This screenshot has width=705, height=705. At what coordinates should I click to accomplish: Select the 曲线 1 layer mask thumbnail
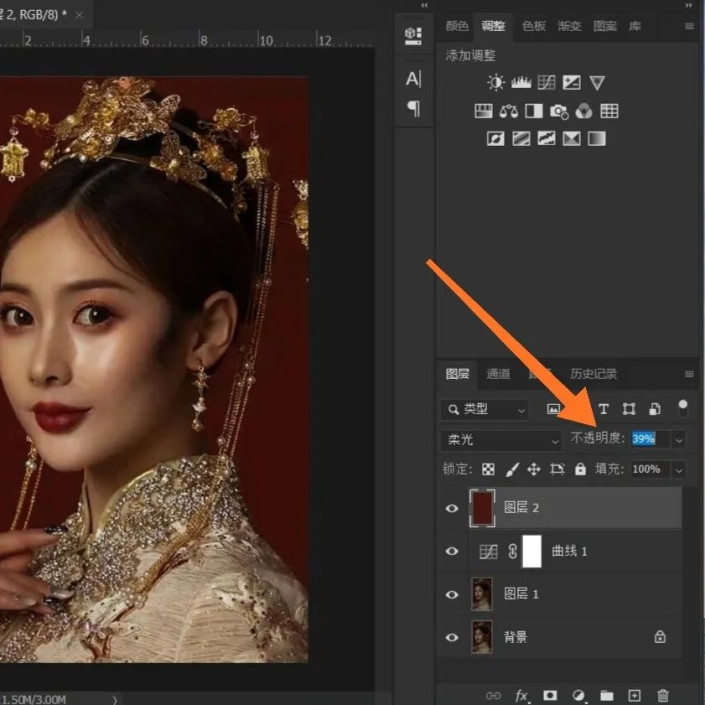tap(531, 551)
